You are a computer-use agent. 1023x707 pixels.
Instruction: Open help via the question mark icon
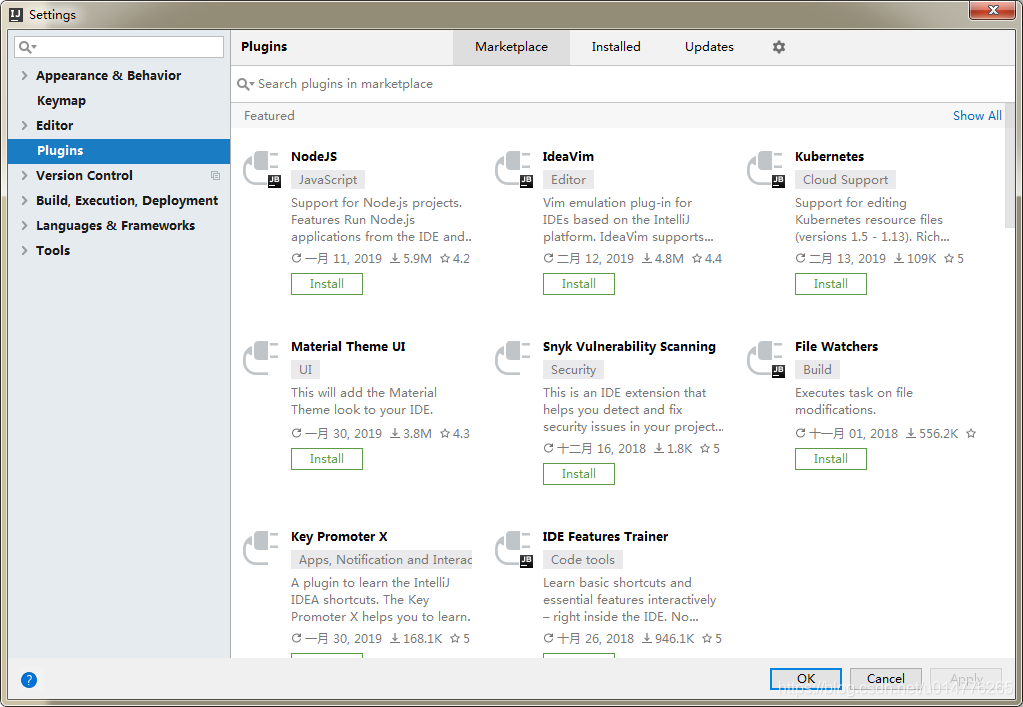pos(29,680)
